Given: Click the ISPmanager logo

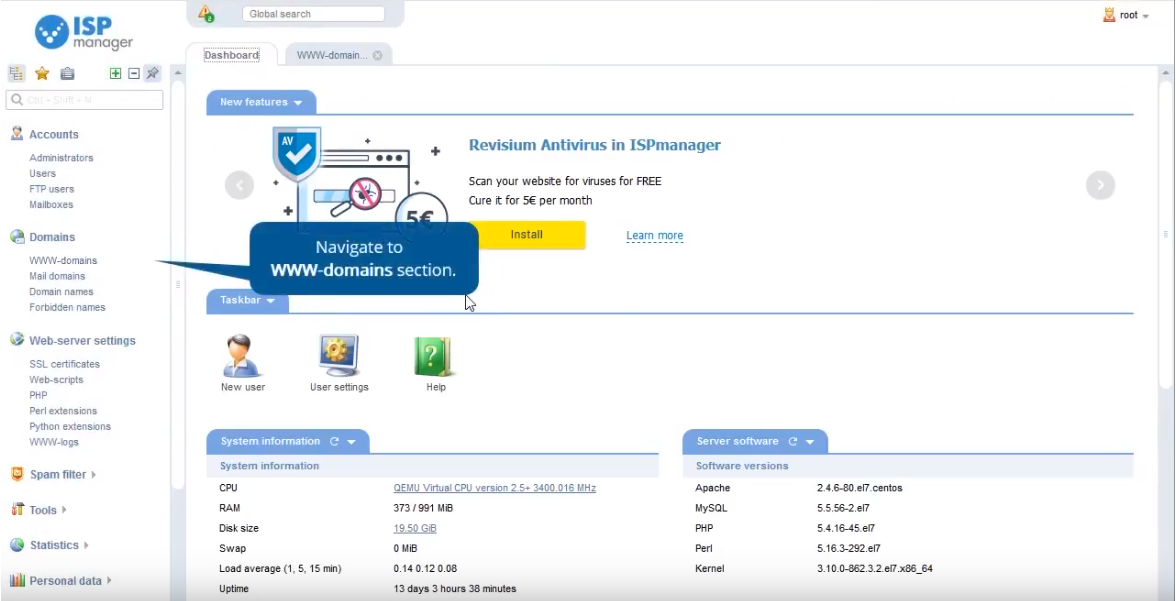Looking at the screenshot, I should click(84, 32).
